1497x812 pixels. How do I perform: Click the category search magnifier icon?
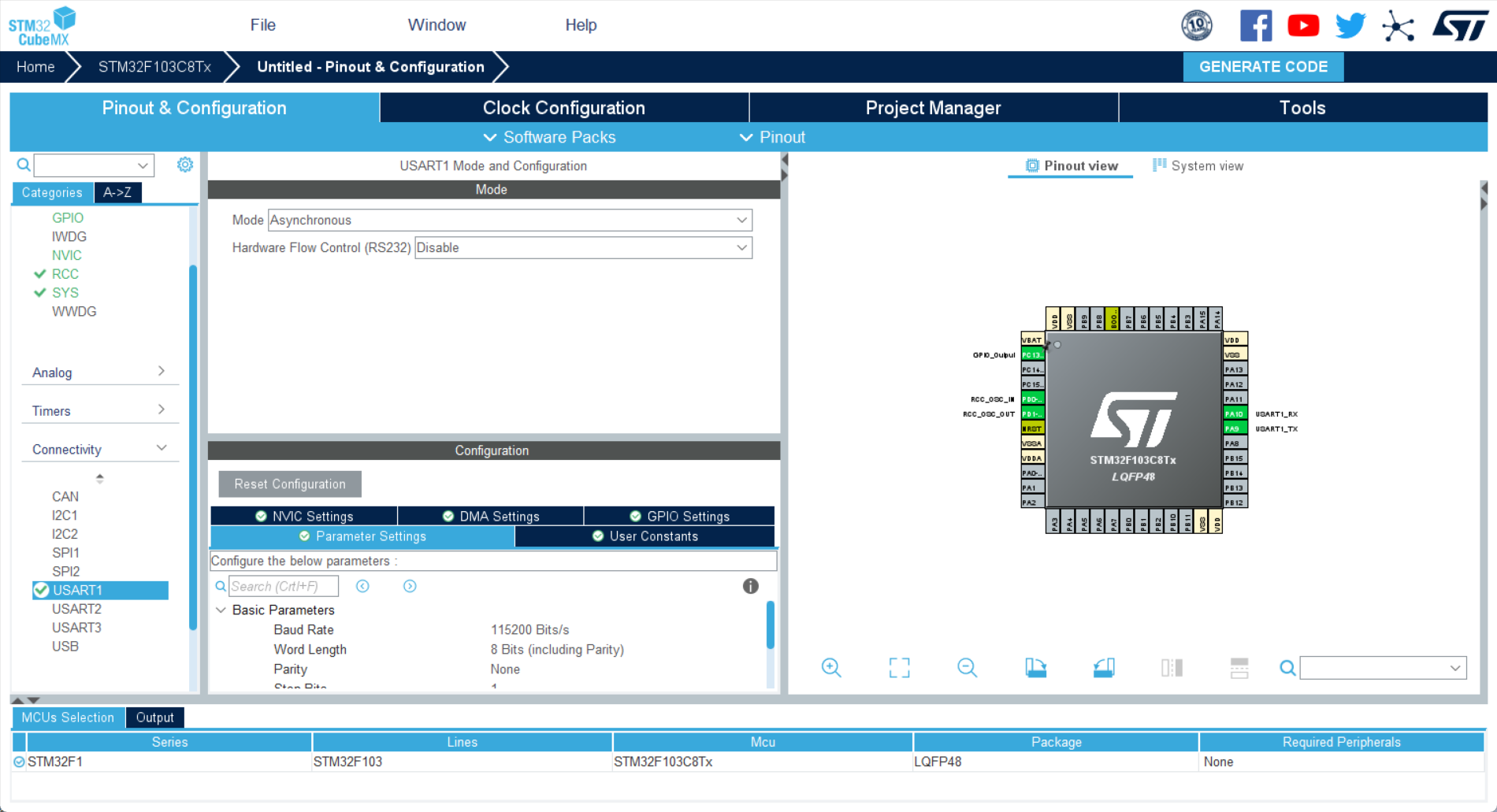coord(24,165)
